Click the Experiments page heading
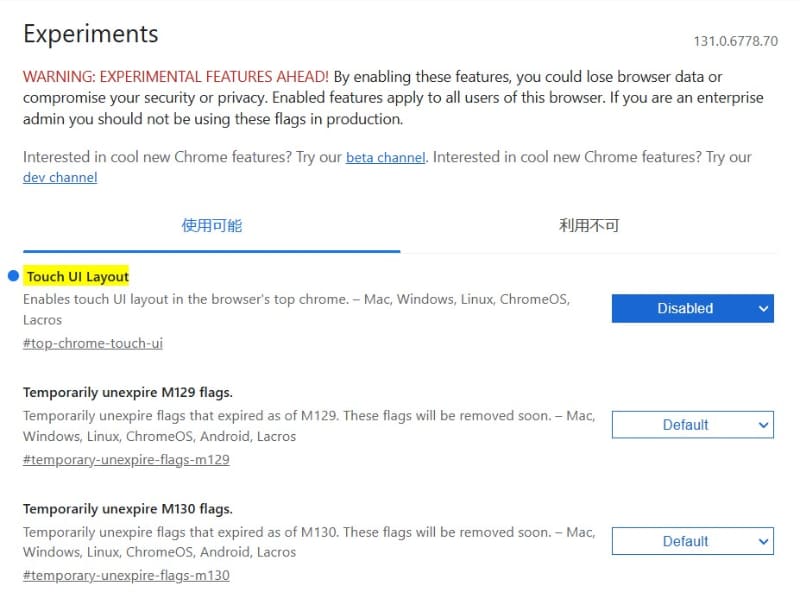The height and width of the screenshot is (592, 800). coord(90,33)
